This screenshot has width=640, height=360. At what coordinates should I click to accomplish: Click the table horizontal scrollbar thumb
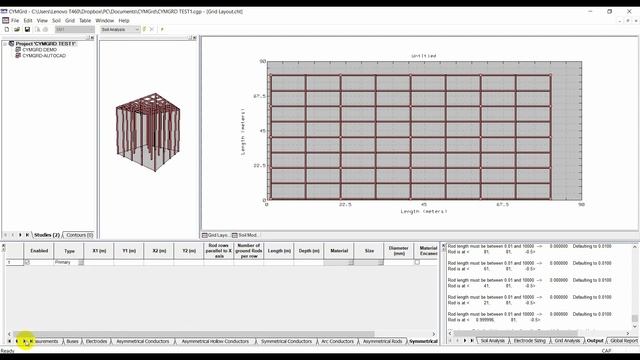click(193, 334)
